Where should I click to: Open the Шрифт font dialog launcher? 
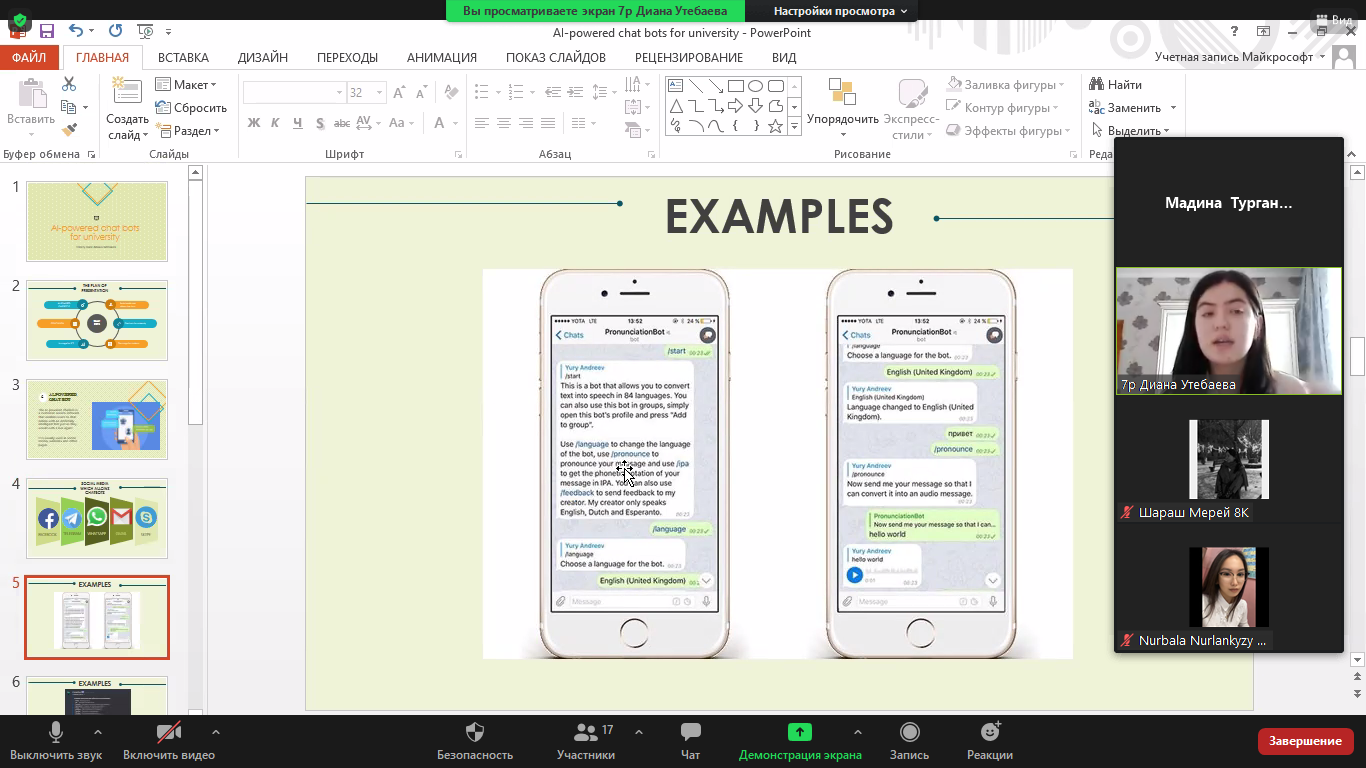pyautogui.click(x=459, y=155)
